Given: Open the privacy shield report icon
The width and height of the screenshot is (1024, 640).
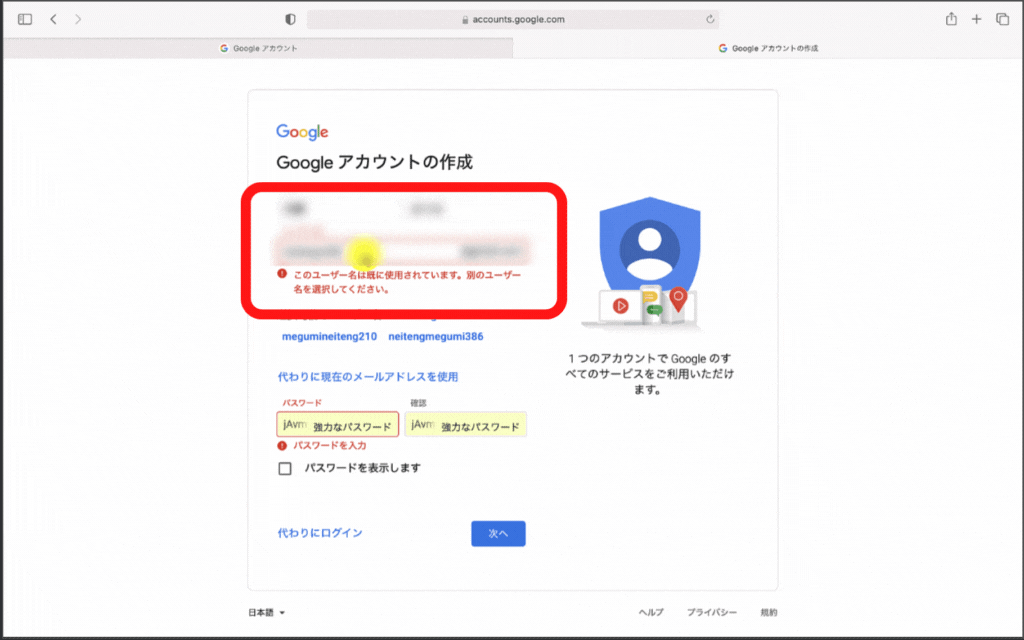Looking at the screenshot, I should (291, 20).
